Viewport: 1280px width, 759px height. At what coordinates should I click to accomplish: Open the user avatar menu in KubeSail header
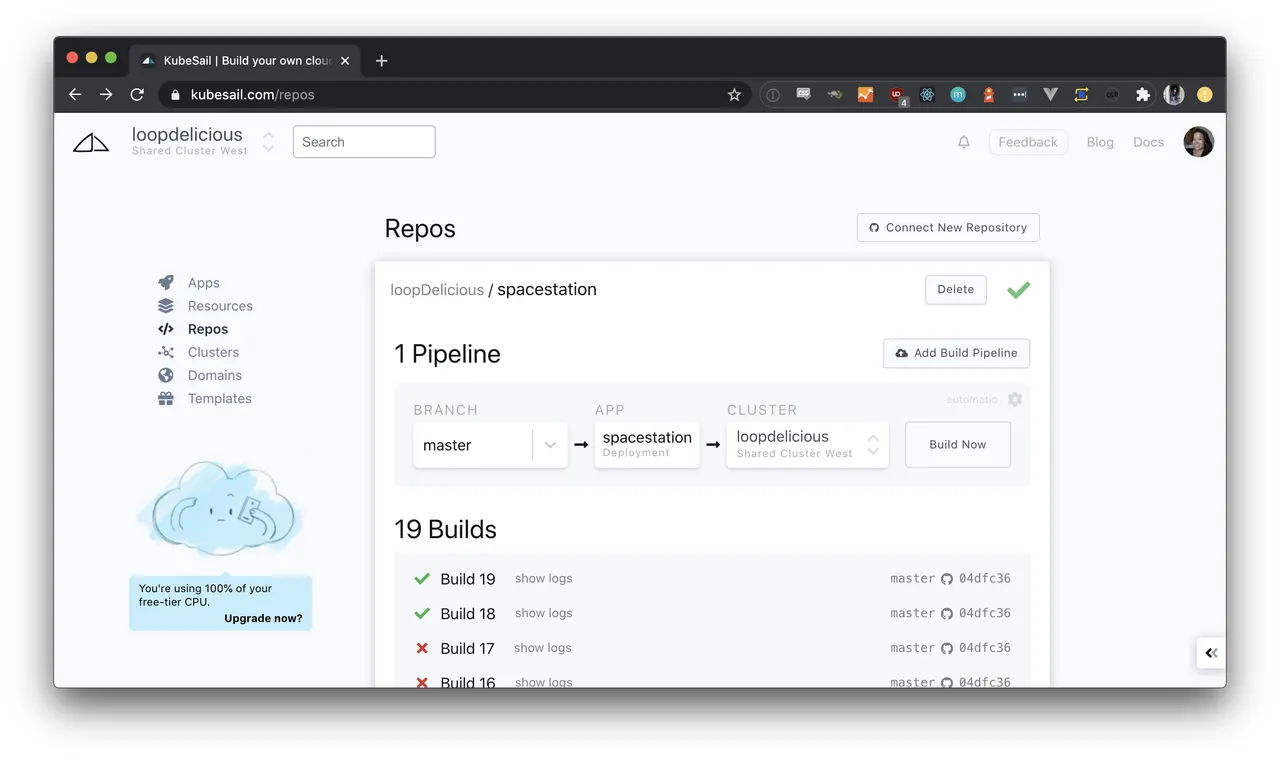(1198, 142)
